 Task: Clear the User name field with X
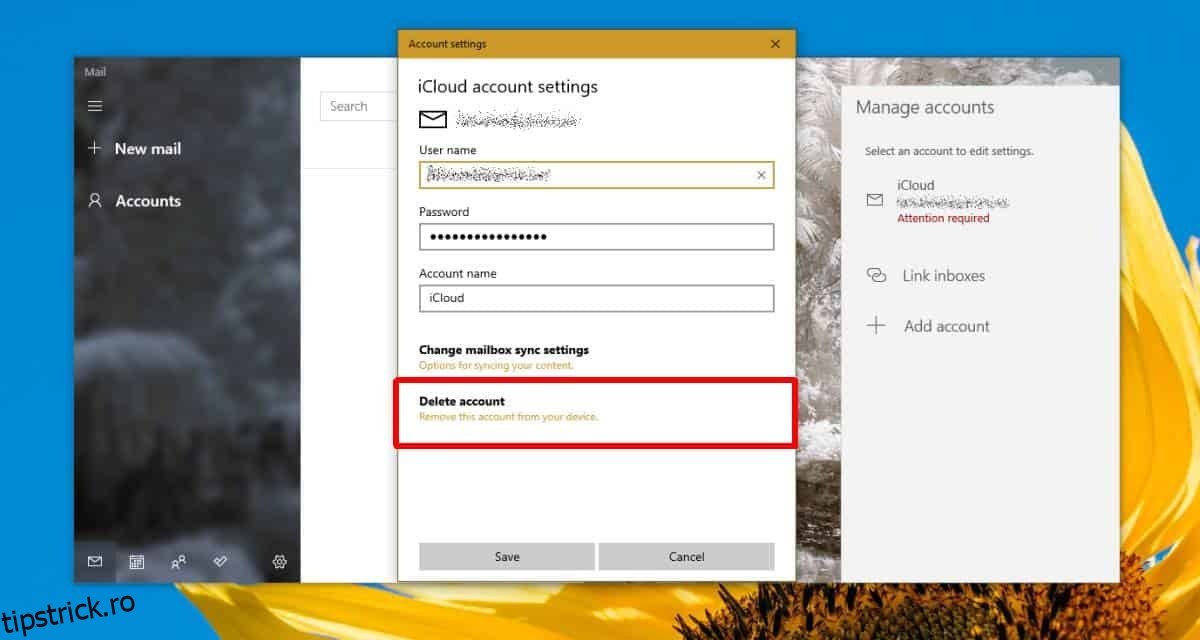[x=761, y=175]
